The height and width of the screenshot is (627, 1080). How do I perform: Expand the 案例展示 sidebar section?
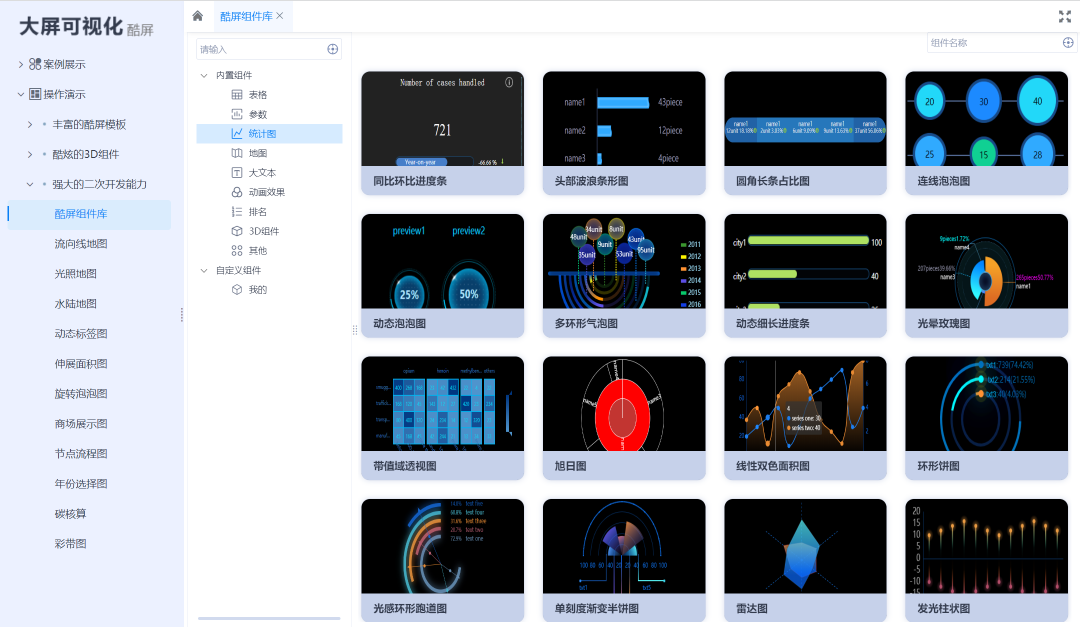pos(21,64)
